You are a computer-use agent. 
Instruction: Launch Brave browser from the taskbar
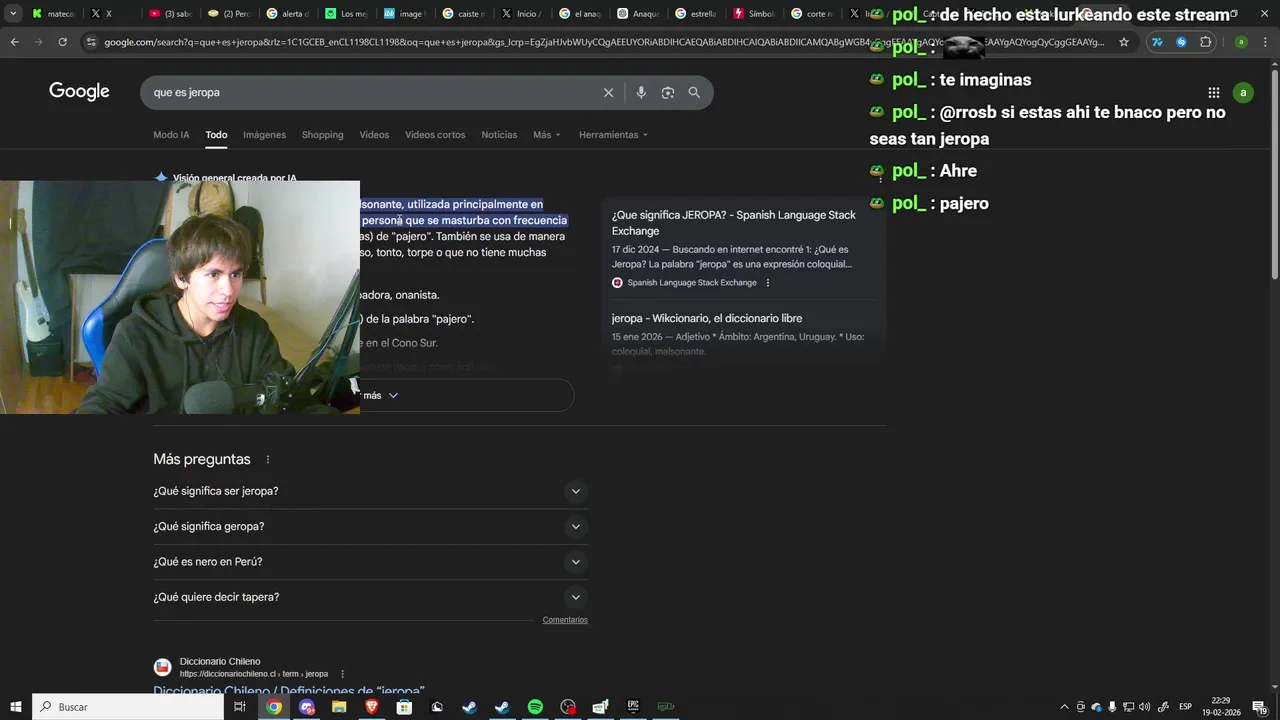[372, 707]
